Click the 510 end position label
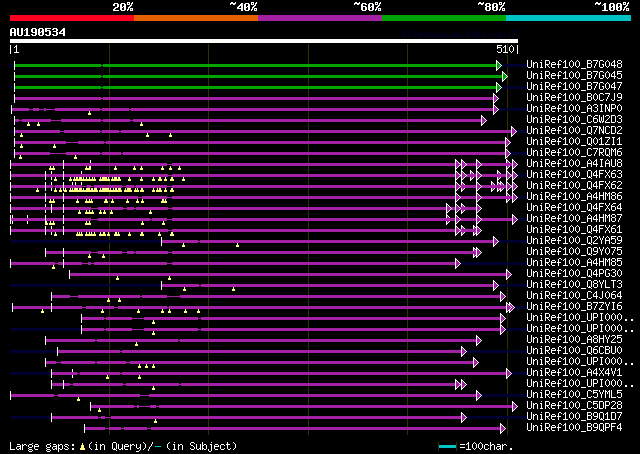This screenshot has width=640, height=454. 505,49
